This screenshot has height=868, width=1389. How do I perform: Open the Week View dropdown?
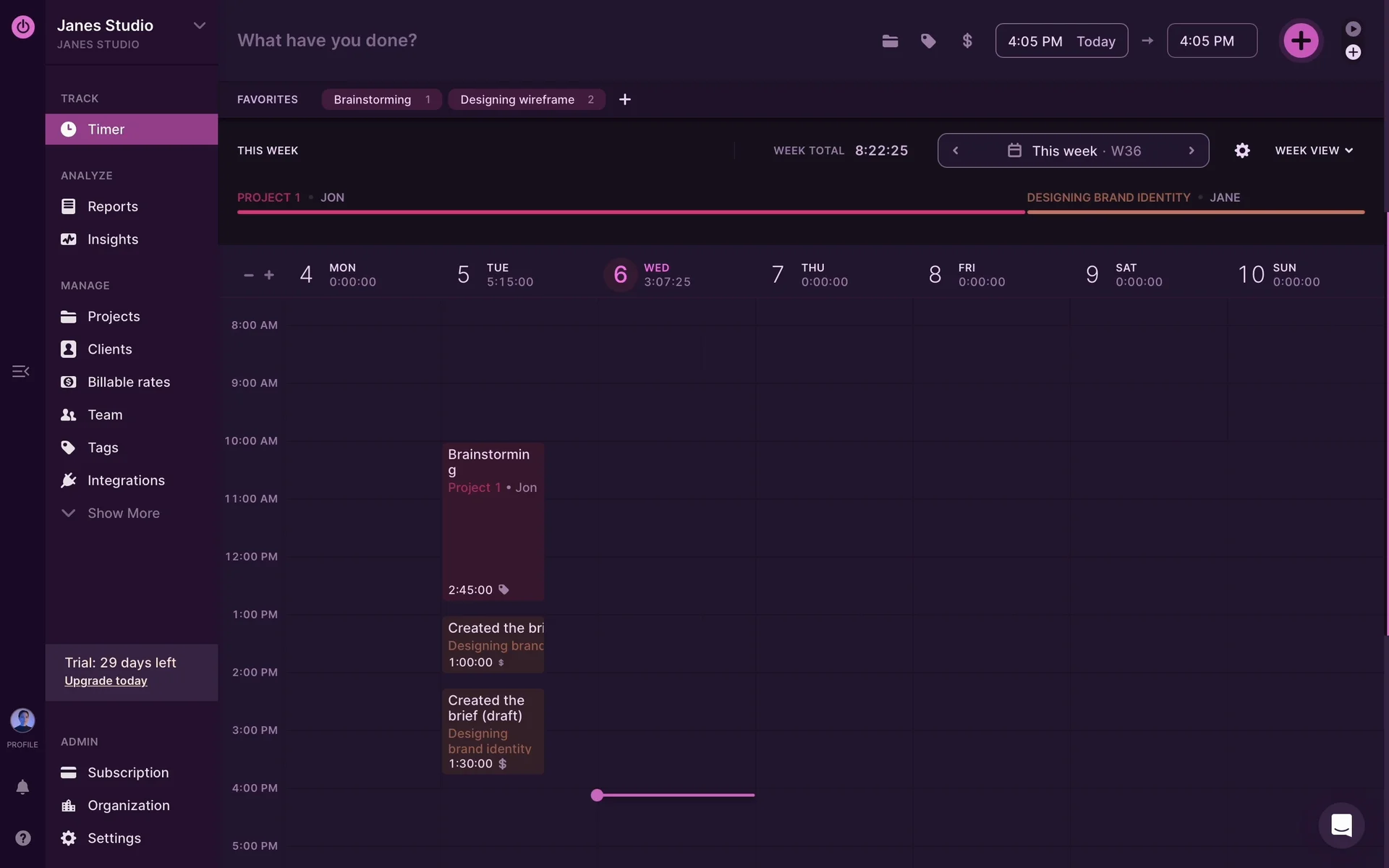click(1313, 150)
